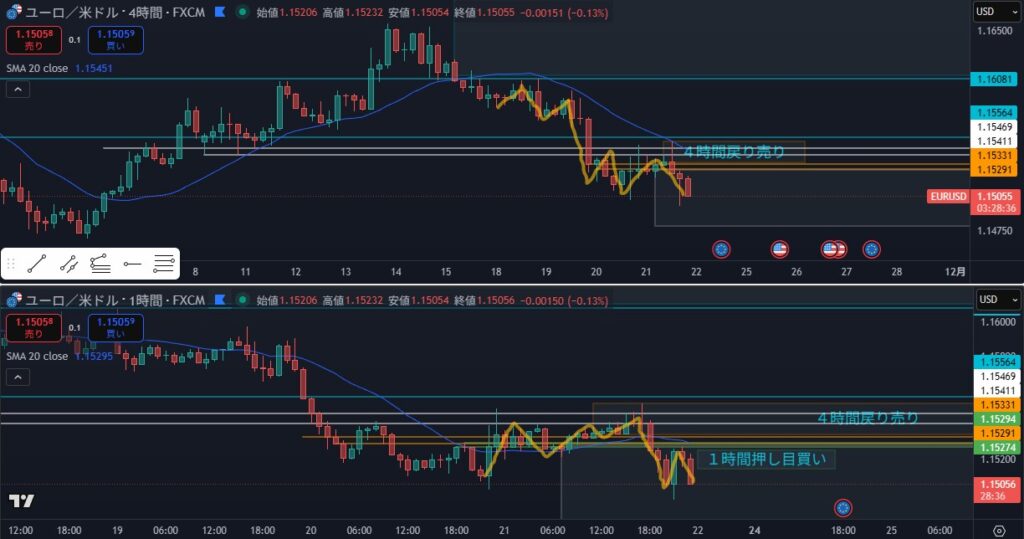Select the trend line drawing tool
This screenshot has width=1024, height=539.
point(37,265)
